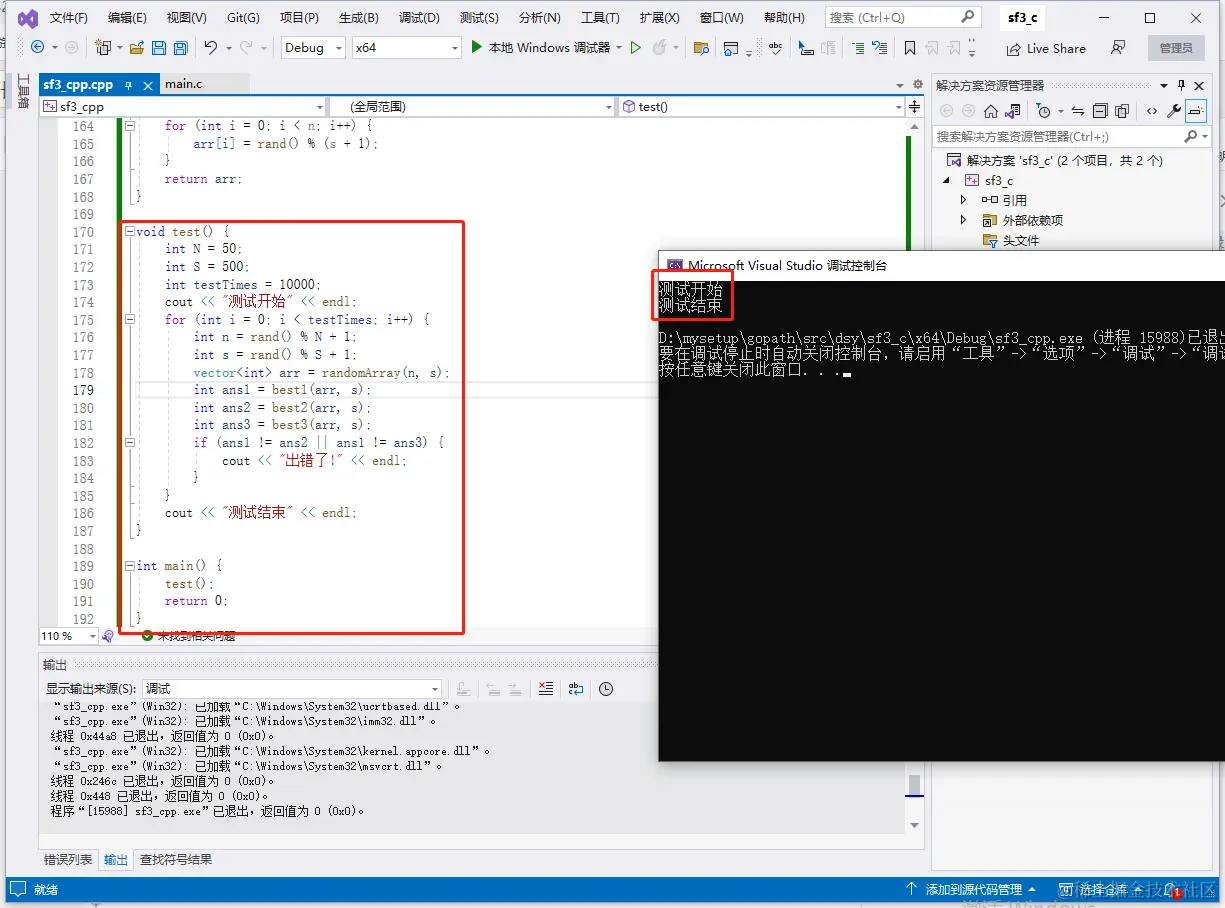Switch to the main.c tab

point(184,84)
